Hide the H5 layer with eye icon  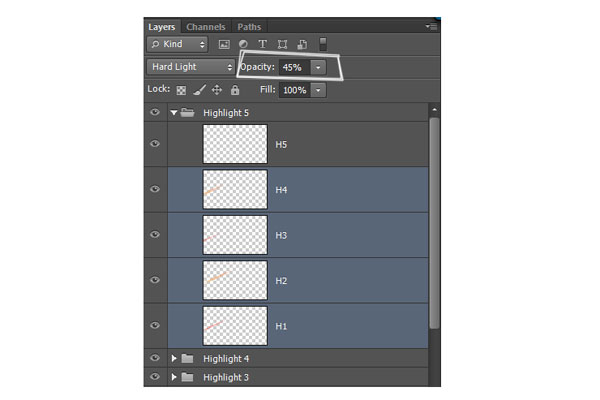pos(155,144)
